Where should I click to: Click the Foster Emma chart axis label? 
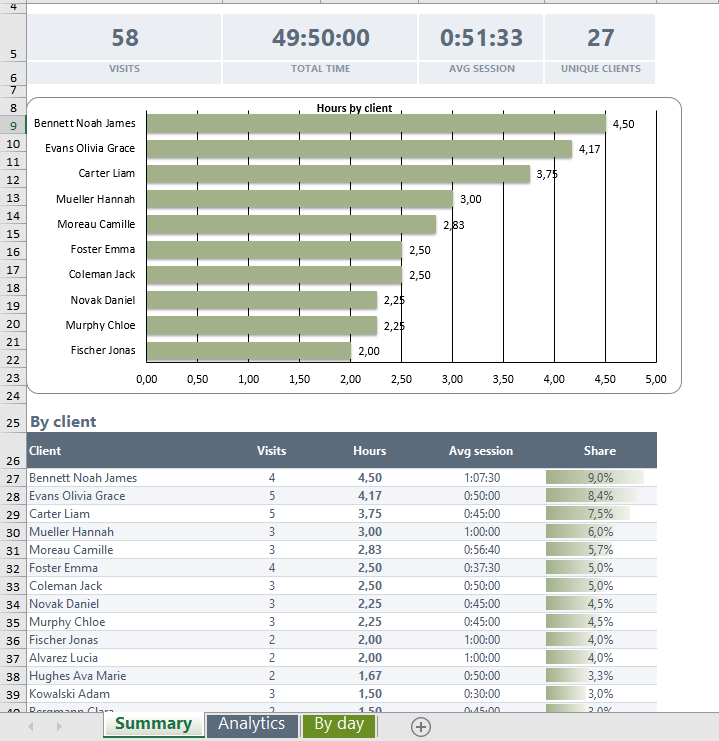[103, 249]
